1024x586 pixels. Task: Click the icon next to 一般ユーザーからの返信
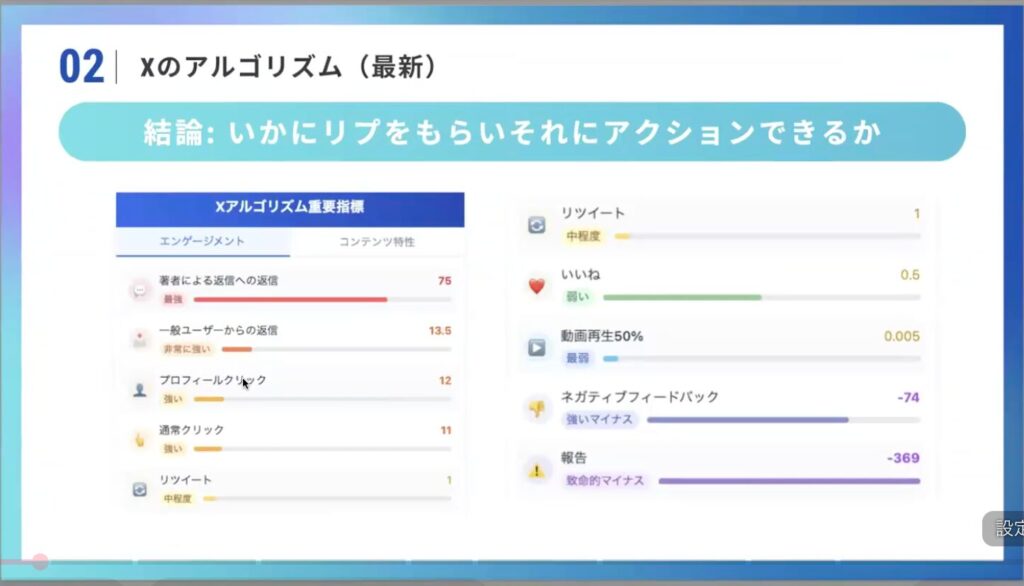tap(139, 339)
